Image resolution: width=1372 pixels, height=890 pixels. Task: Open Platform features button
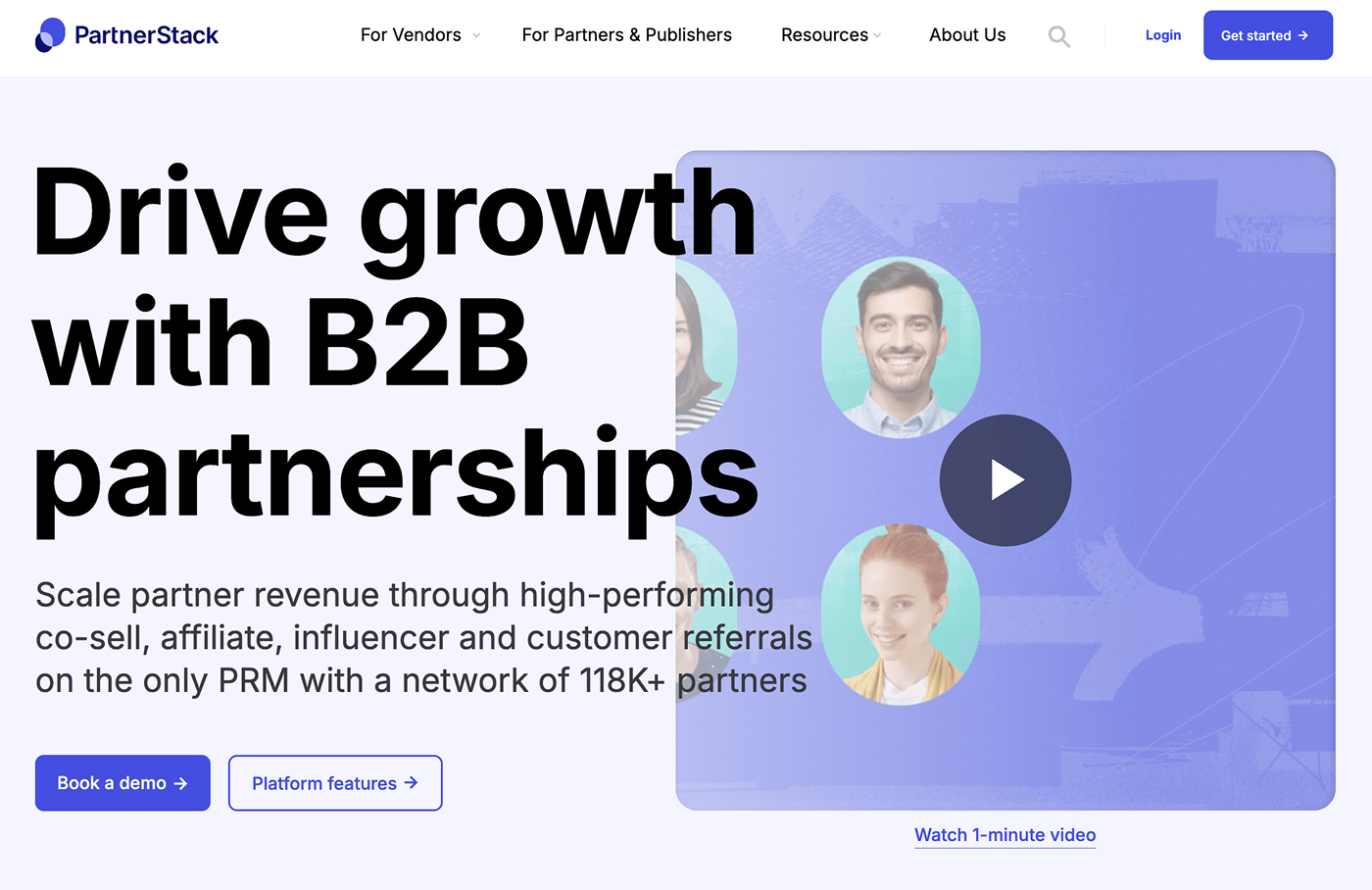(335, 783)
